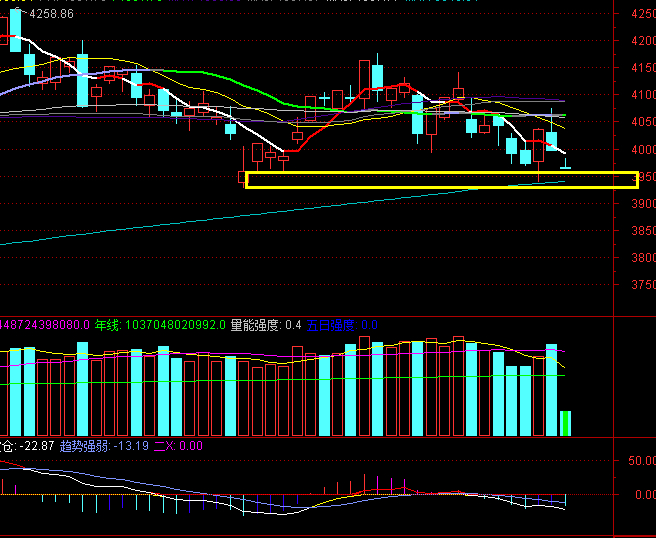Click the 4150 price axis label

click(x=643, y=68)
